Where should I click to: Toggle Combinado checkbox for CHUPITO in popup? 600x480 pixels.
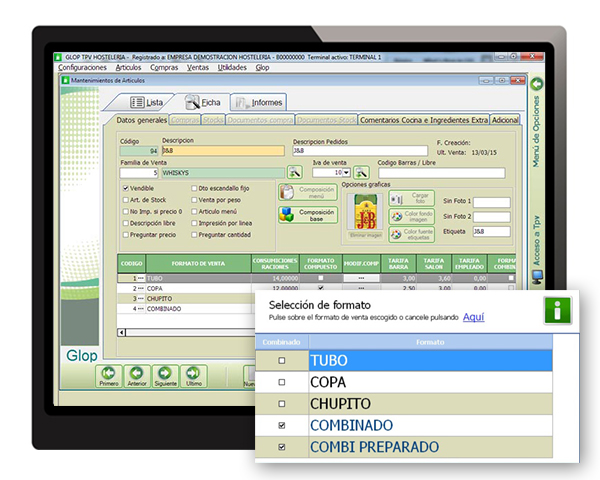(282, 404)
